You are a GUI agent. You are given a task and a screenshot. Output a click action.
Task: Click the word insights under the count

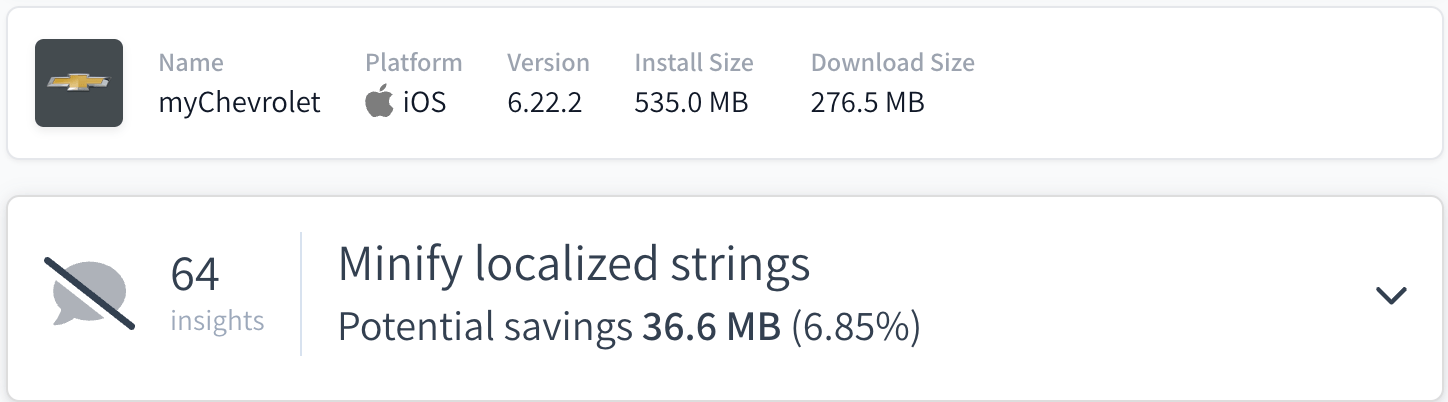(217, 321)
